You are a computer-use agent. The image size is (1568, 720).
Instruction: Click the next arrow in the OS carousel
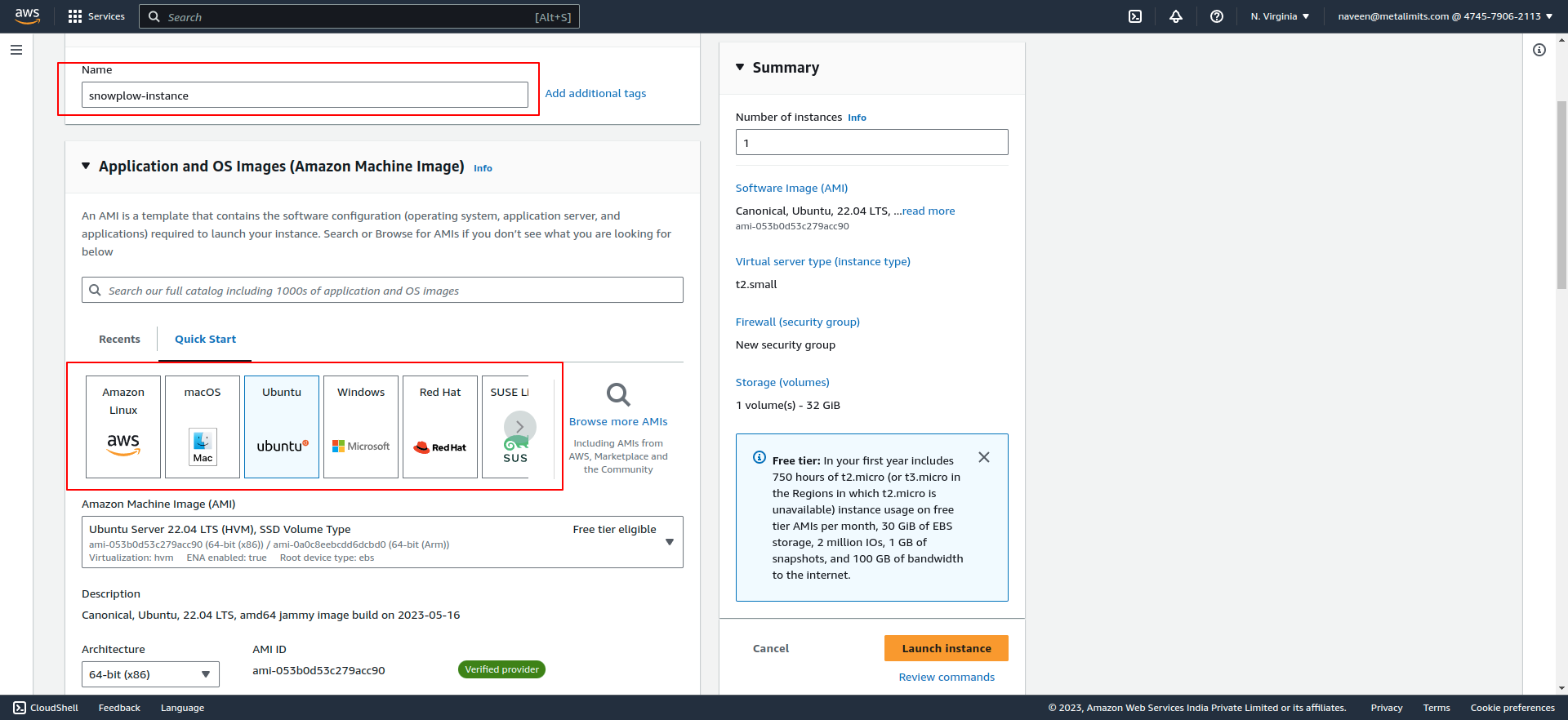[x=520, y=427]
